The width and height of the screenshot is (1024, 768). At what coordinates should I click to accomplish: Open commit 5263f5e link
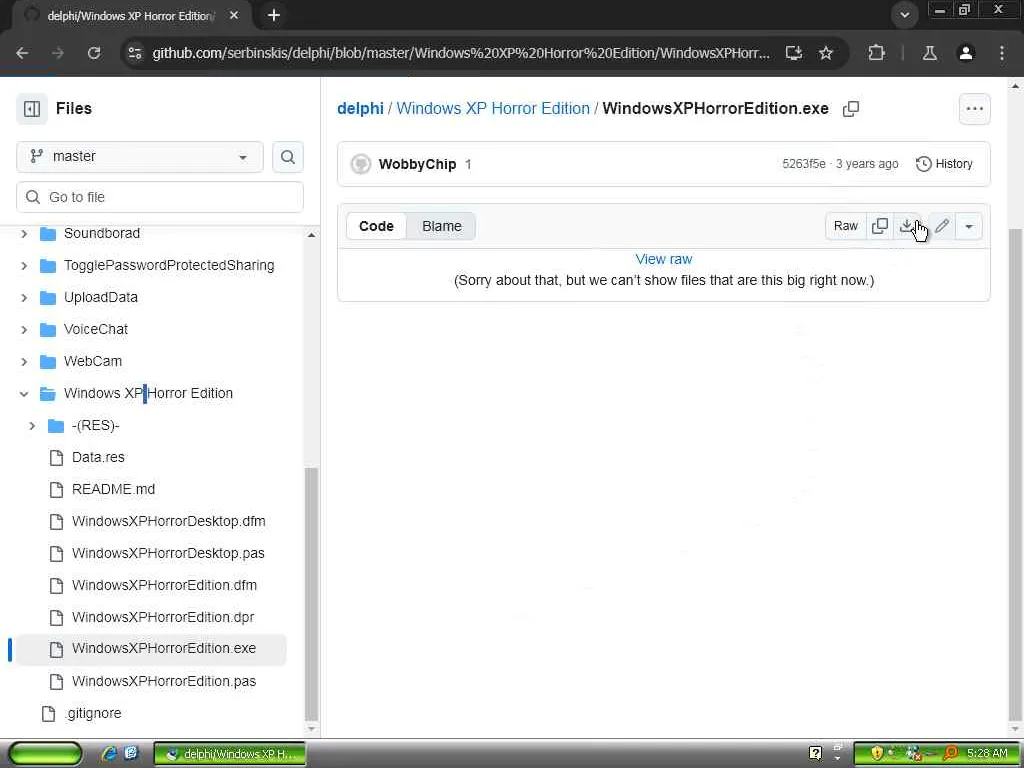[x=803, y=164]
